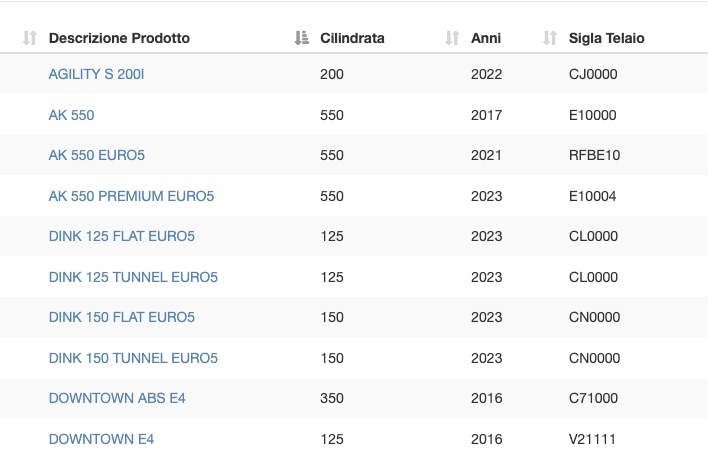This screenshot has width=708, height=465.
Task: Select frame code CL0000 in DINK 125 TUNNEL row
Action: [x=593, y=277]
